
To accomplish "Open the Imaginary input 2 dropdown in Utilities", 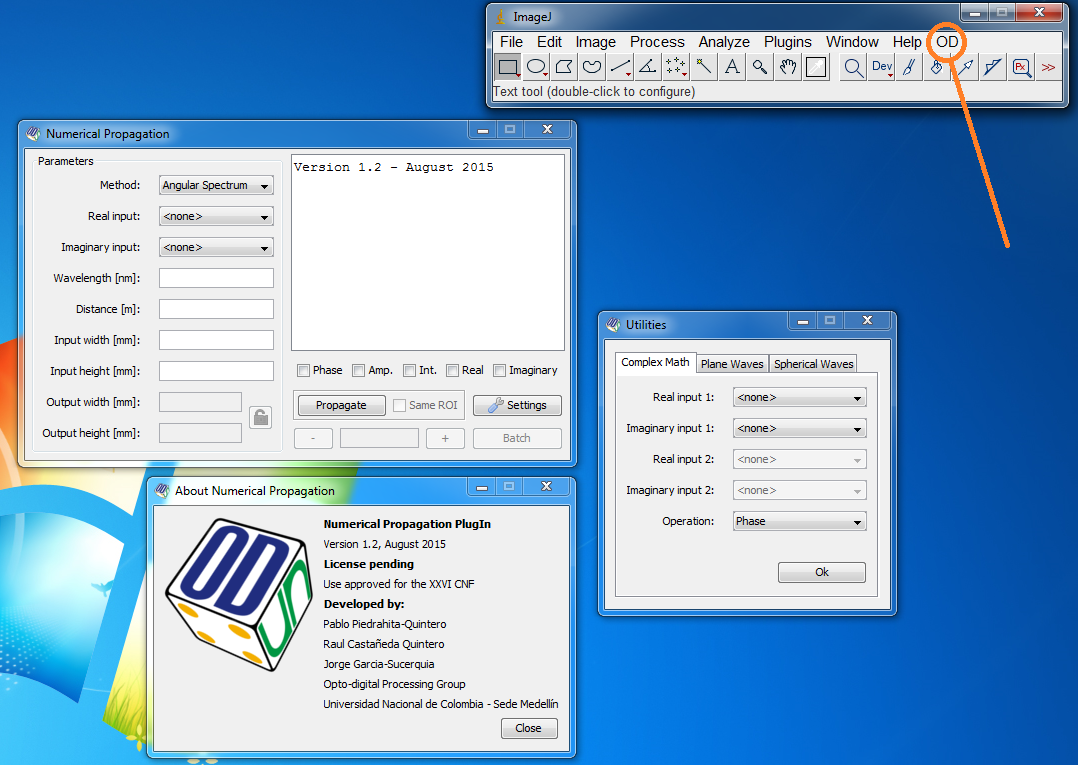I will (800, 490).
